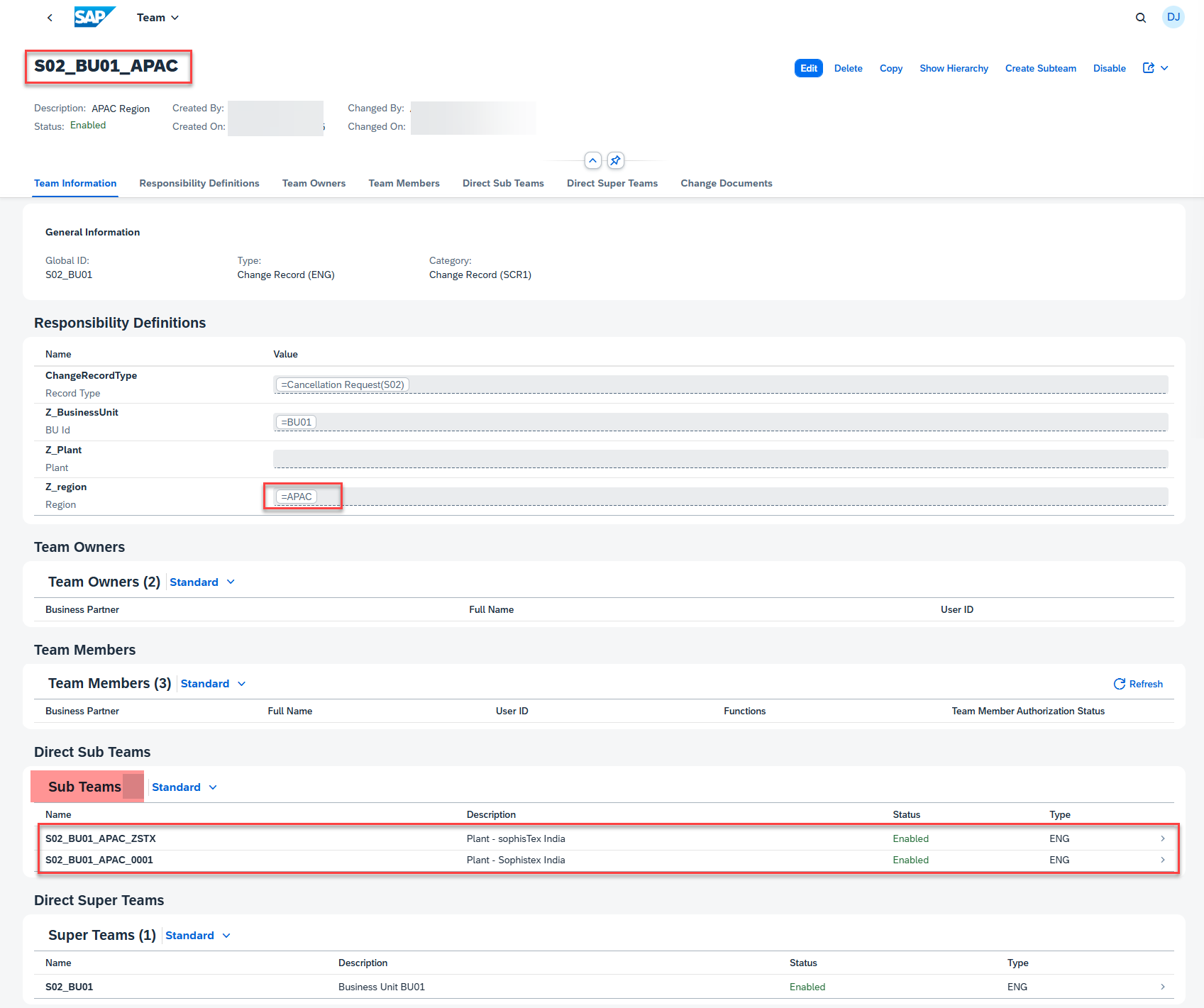Open S02_BU01_APAC_ZSTX row navigation arrow
This screenshot has width=1204, height=1008.
[1162, 838]
